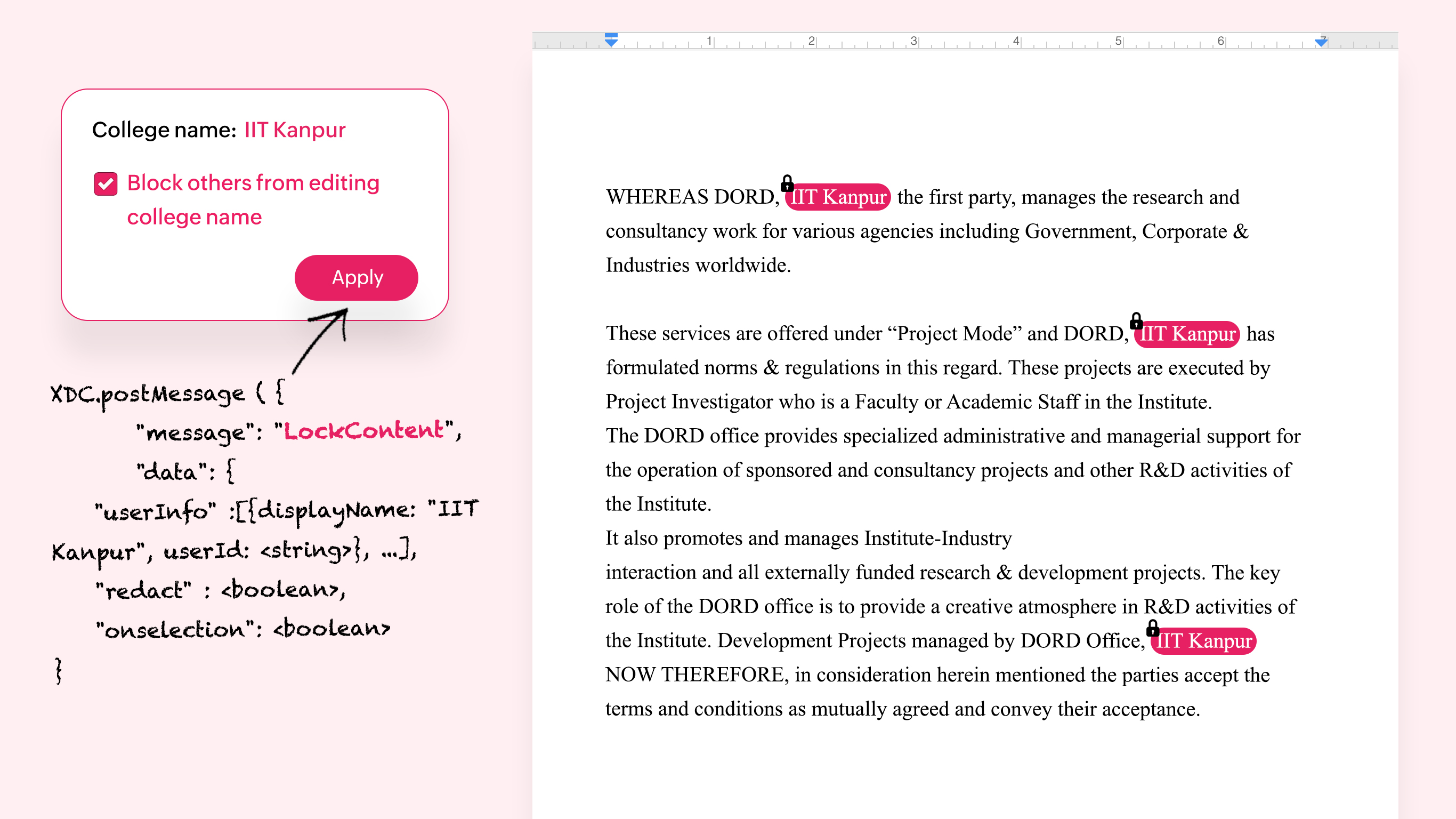Image resolution: width=1456 pixels, height=819 pixels.
Task: Click the word 'LockContent' in code
Action: click(x=363, y=431)
